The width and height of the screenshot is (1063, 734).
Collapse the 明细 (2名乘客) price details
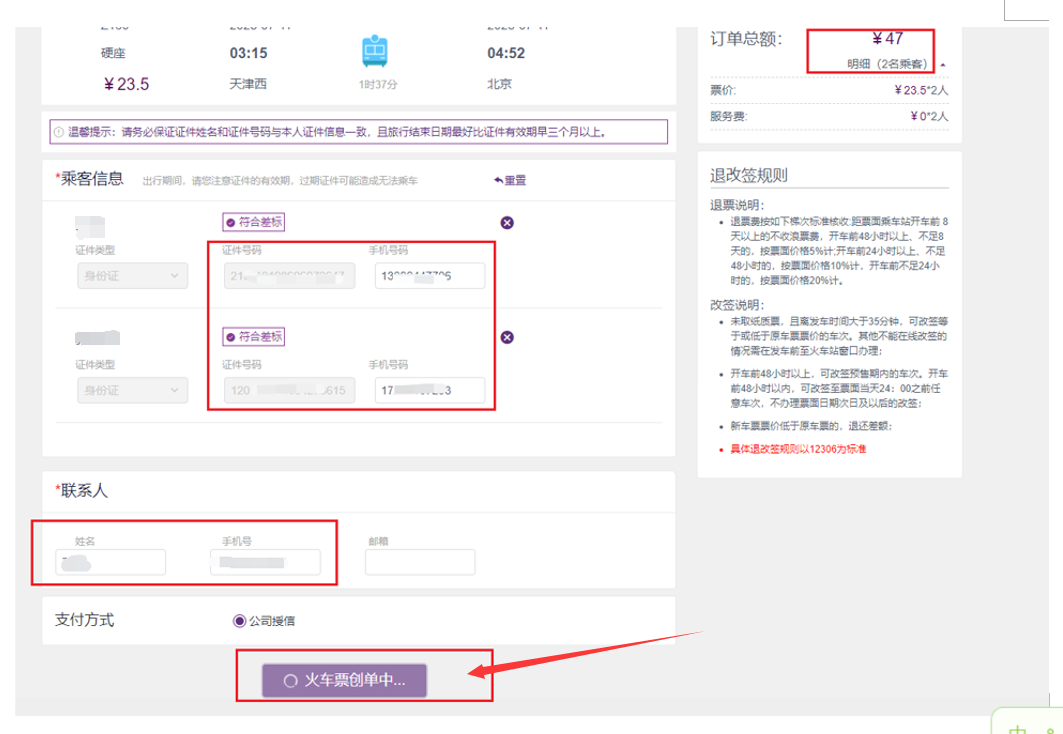[942, 65]
